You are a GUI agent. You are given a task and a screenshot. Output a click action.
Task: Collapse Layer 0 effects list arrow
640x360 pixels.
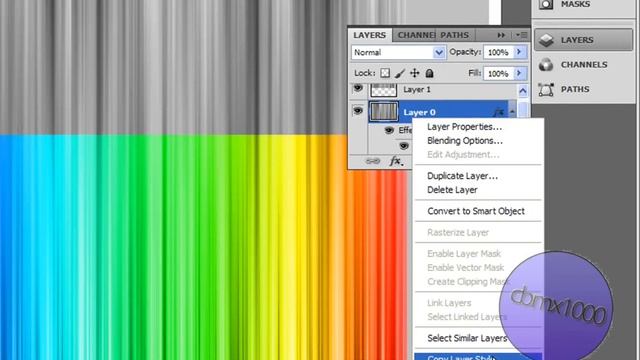point(512,111)
